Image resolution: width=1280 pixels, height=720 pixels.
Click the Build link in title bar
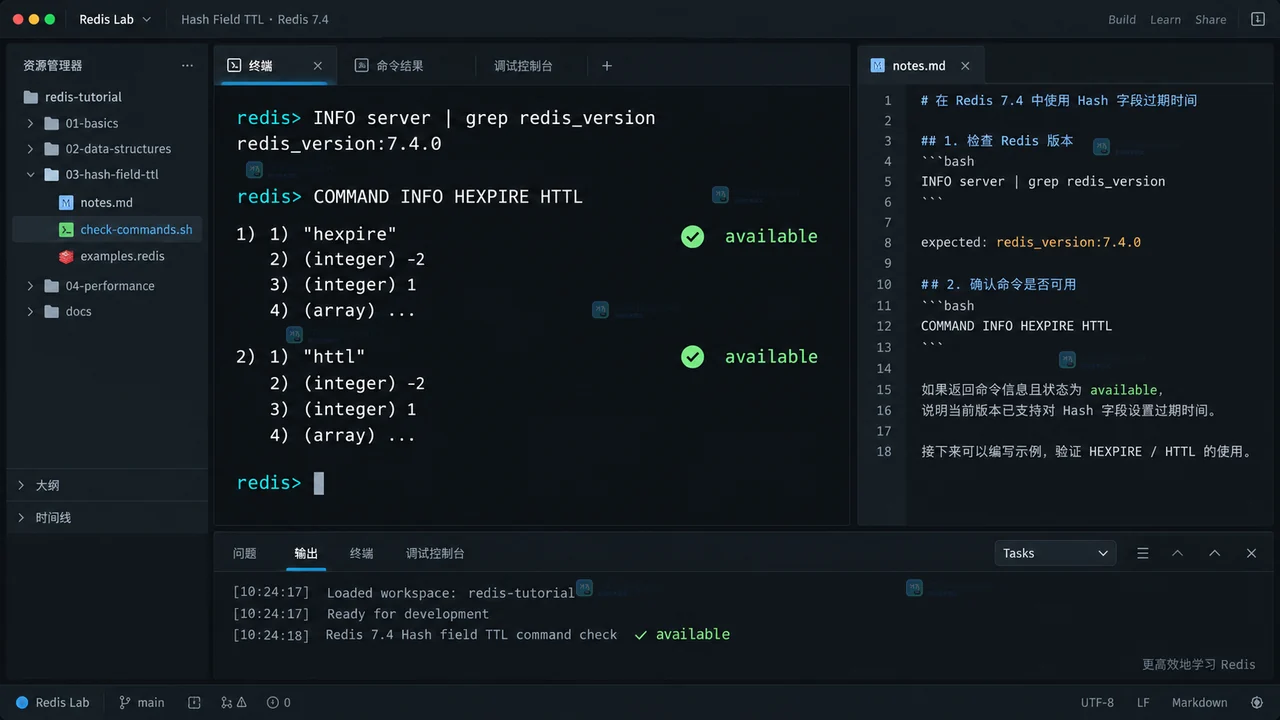pyautogui.click(x=1122, y=19)
